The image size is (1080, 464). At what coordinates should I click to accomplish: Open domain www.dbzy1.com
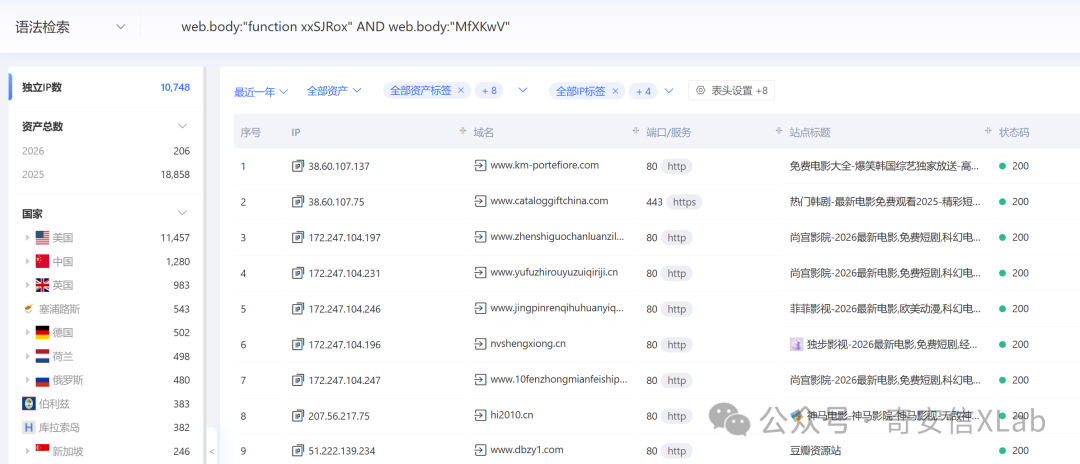[527, 450]
